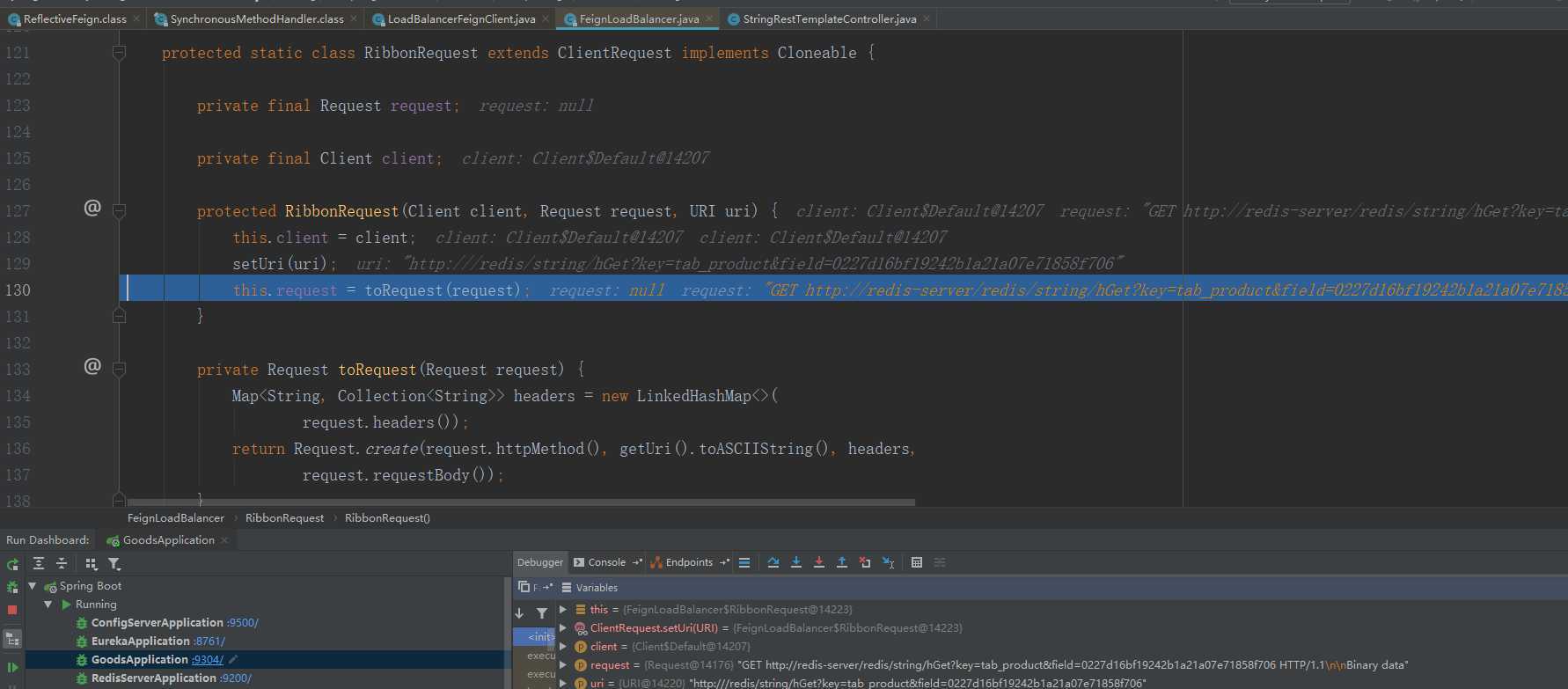Click Step Over icon
Viewport: 1568px width, 689px height.
(x=773, y=562)
